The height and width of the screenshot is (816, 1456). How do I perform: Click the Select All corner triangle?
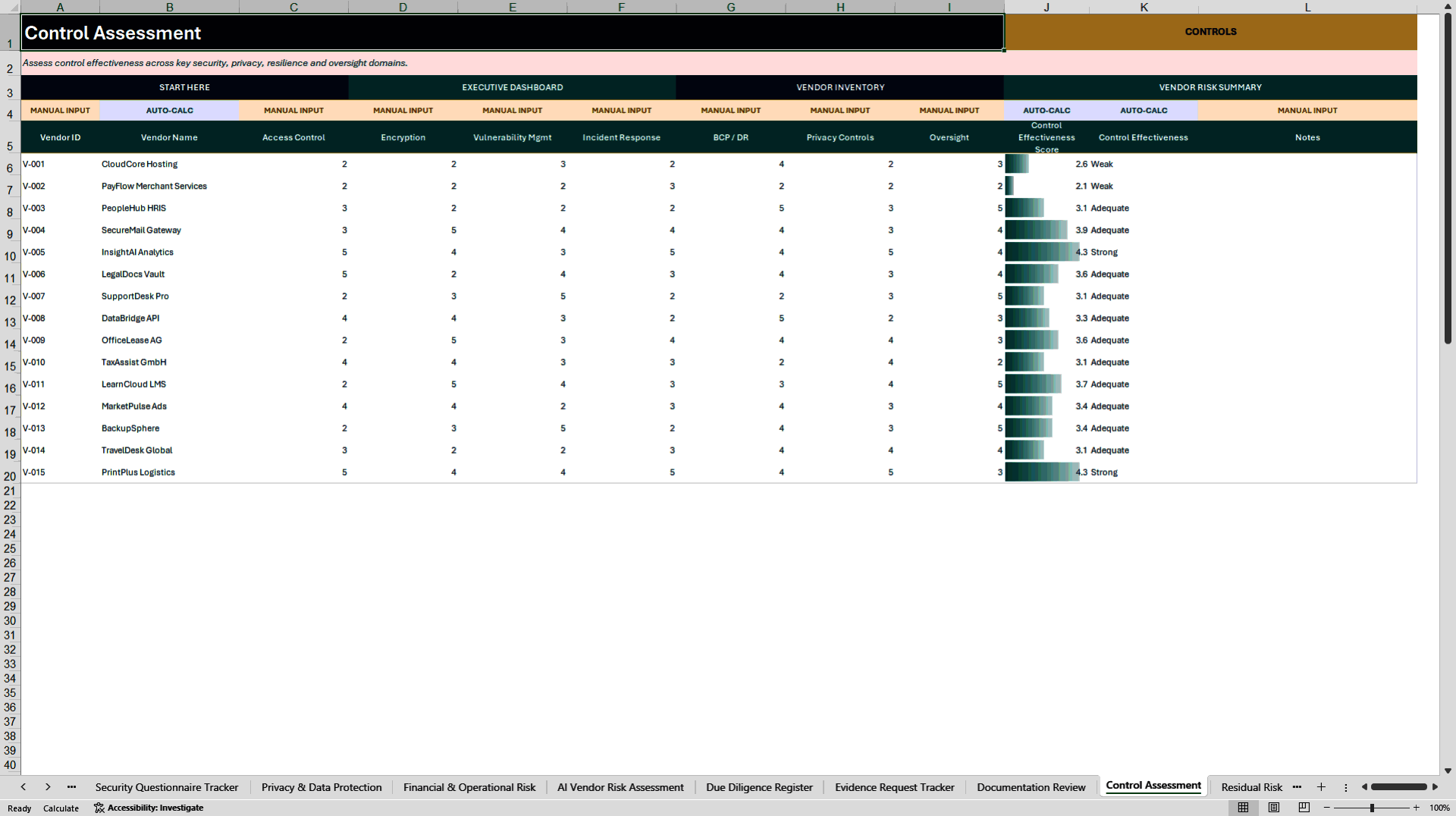pyautogui.click(x=10, y=7)
